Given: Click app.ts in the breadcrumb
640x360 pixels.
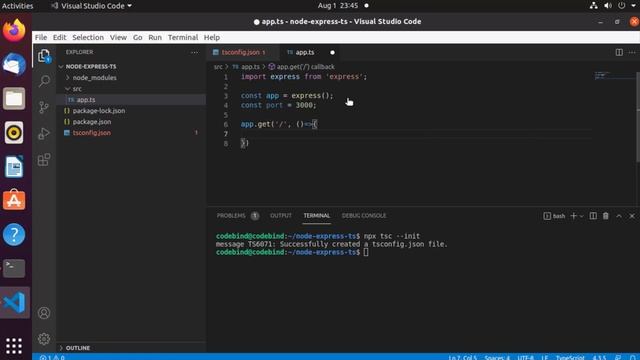Looking at the screenshot, I should (x=250, y=67).
